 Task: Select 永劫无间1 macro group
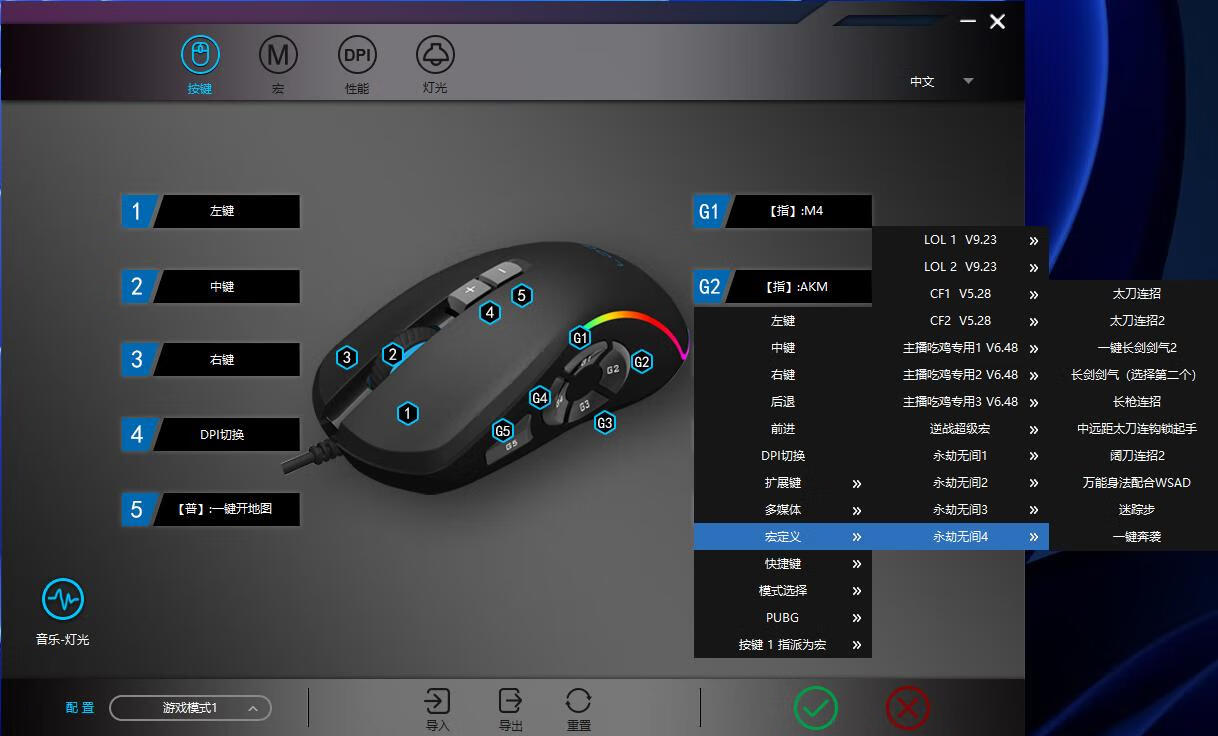click(x=960, y=456)
